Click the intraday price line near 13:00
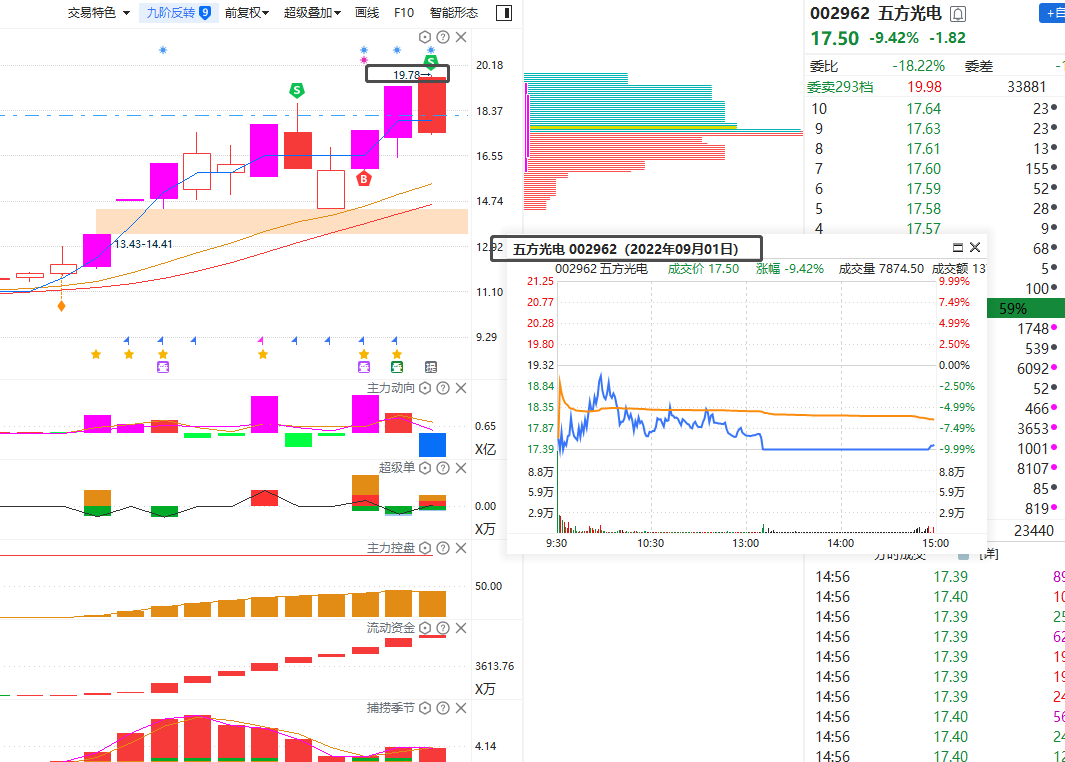The height and width of the screenshot is (762, 1065). tap(746, 433)
